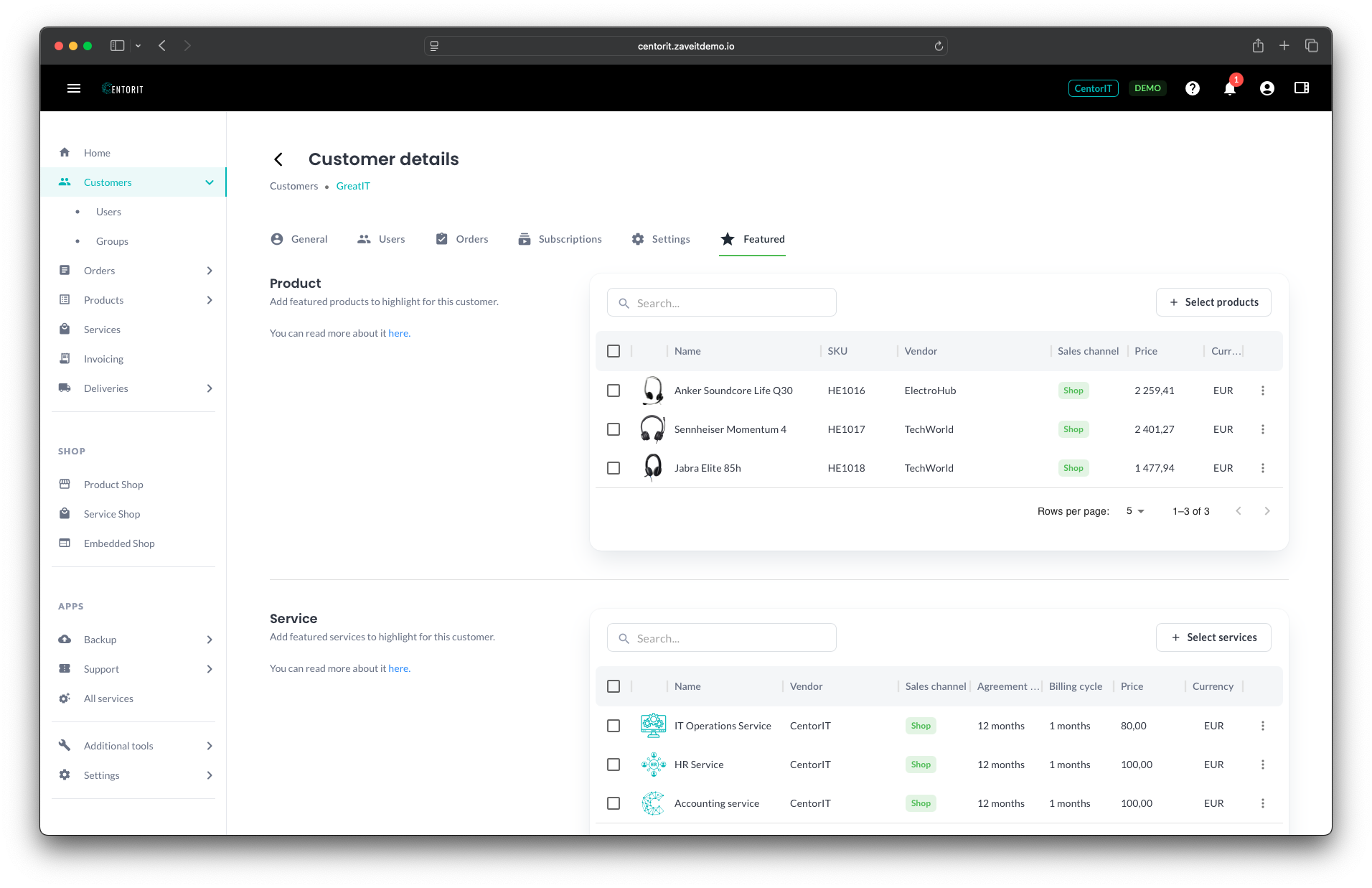The width and height of the screenshot is (1372, 888).
Task: Select all products header checkbox
Action: (613, 351)
